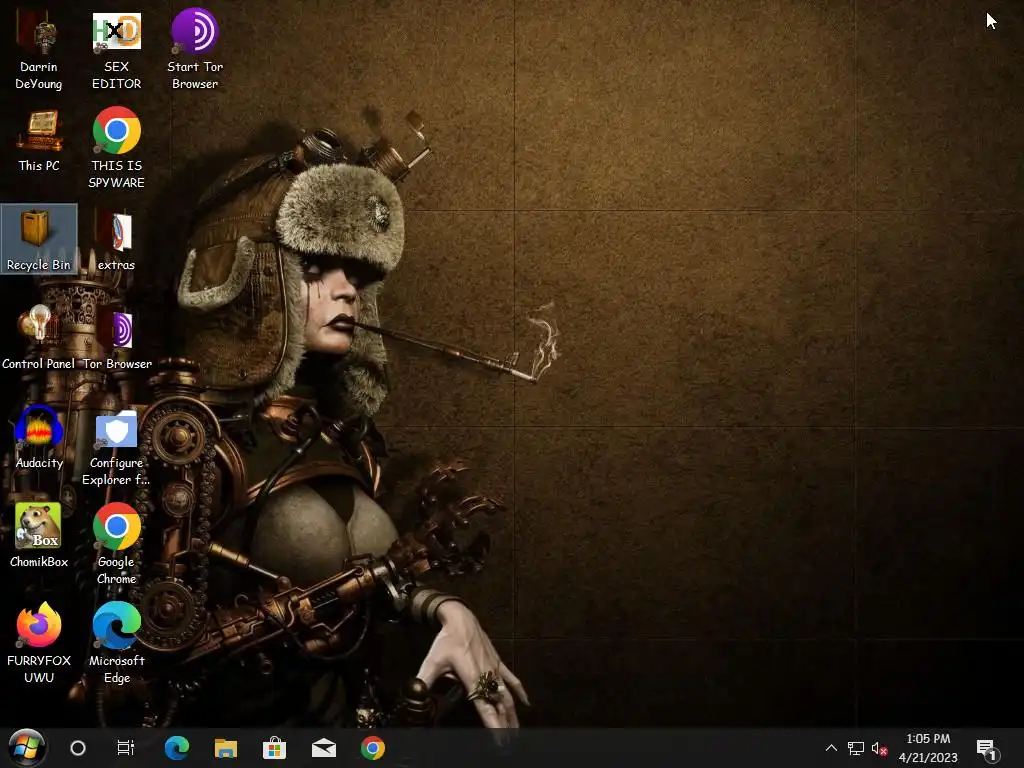Viewport: 1024px width, 768px height.
Task: Select the This PC desktop icon
Action: coord(39,140)
